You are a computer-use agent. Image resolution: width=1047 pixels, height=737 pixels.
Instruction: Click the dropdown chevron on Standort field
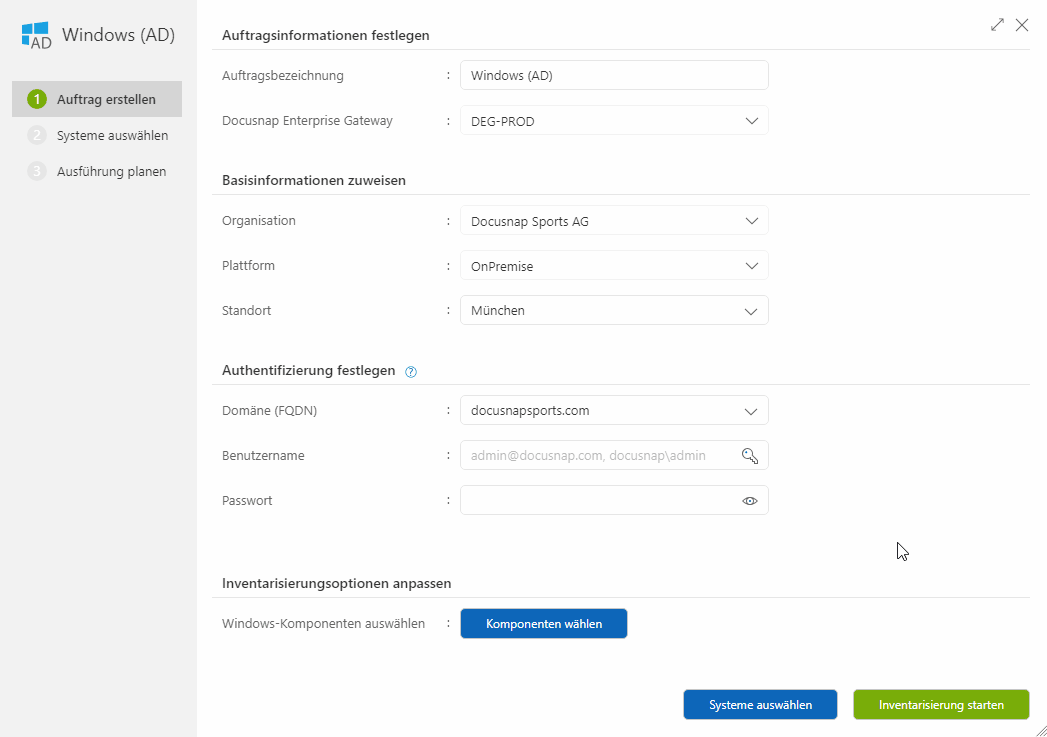coord(750,310)
